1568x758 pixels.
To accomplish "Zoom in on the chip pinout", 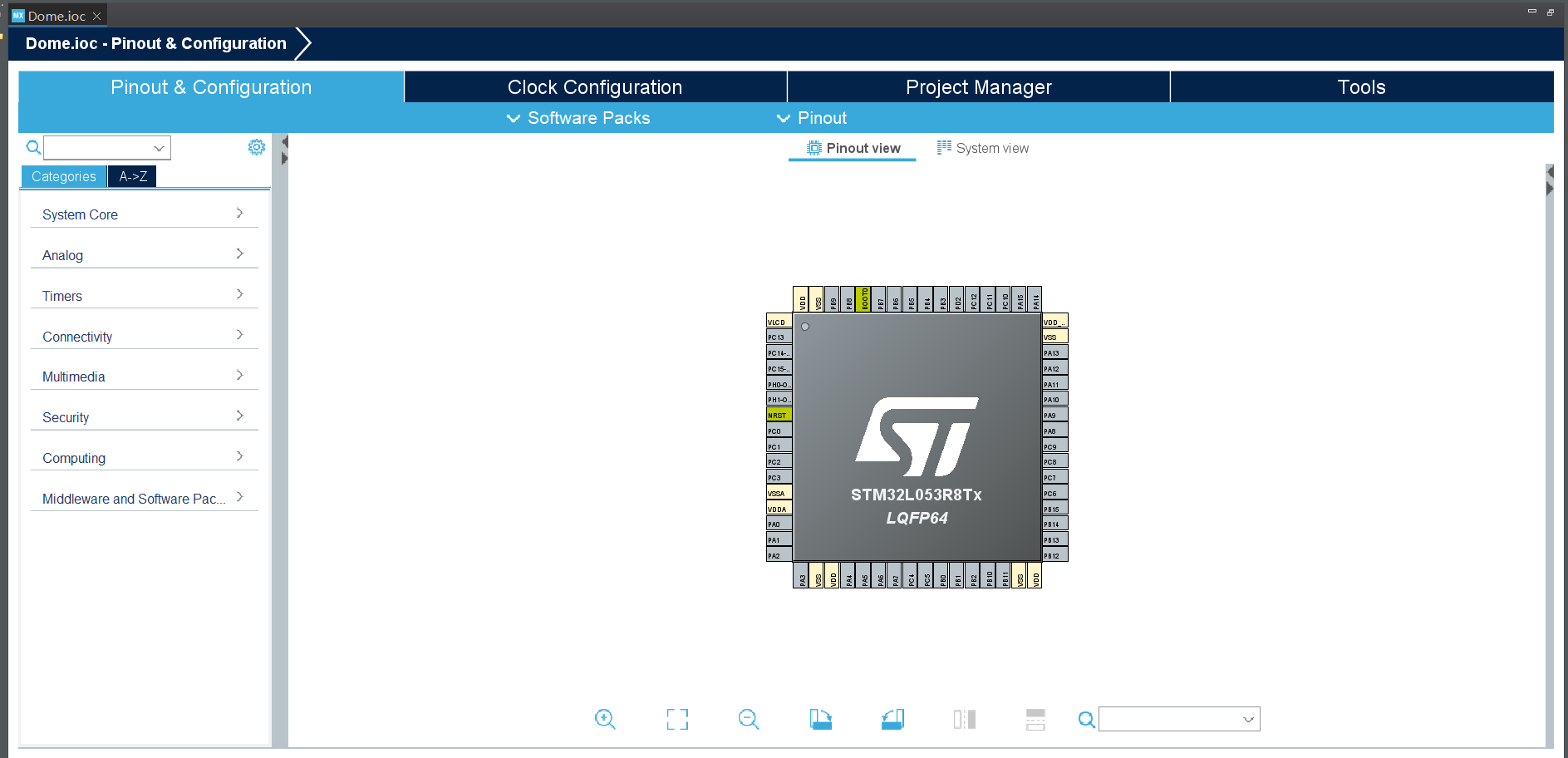I will click(x=605, y=719).
